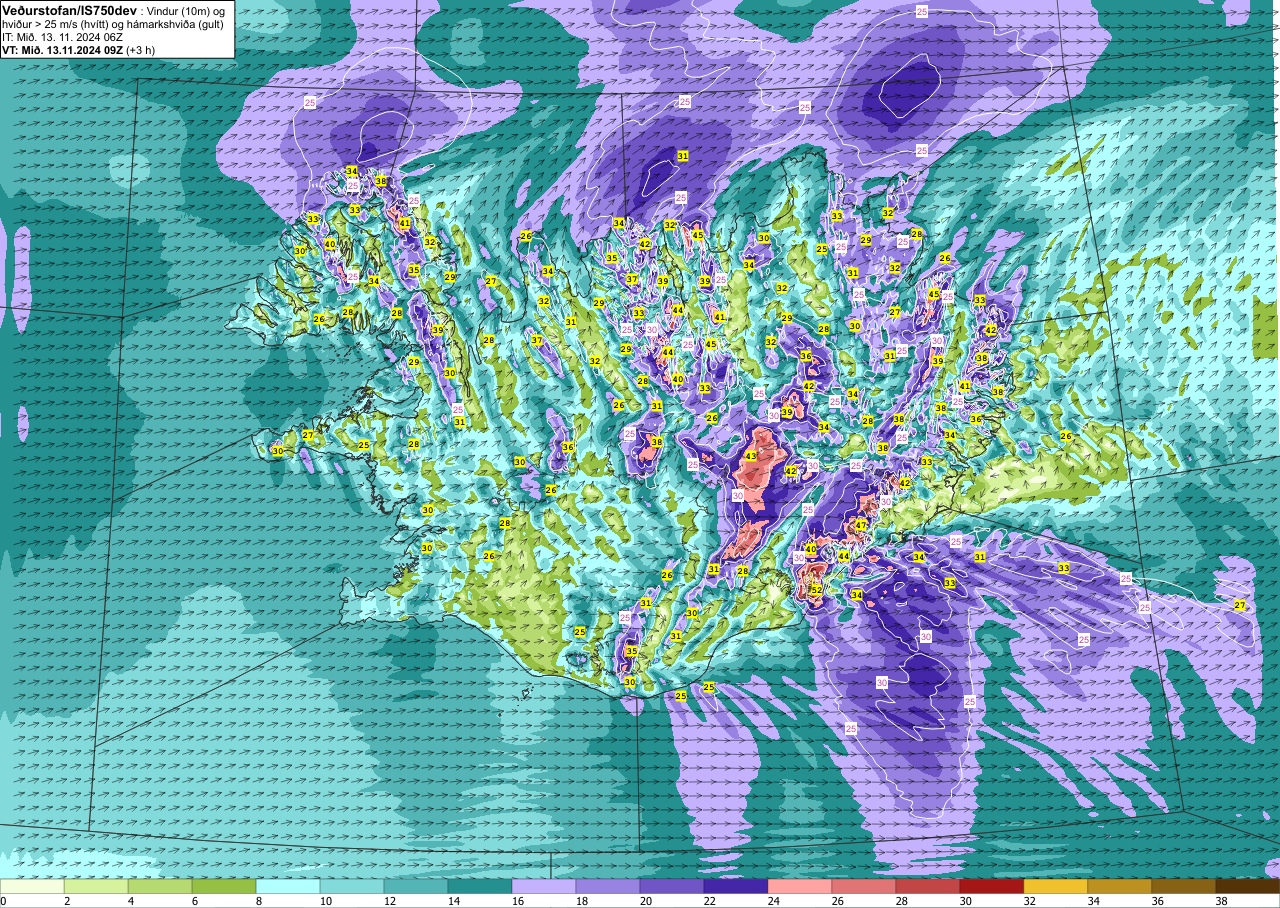Click the '24' tick label on legend scale
Viewport: 1280px width, 908px height.
[774, 901]
